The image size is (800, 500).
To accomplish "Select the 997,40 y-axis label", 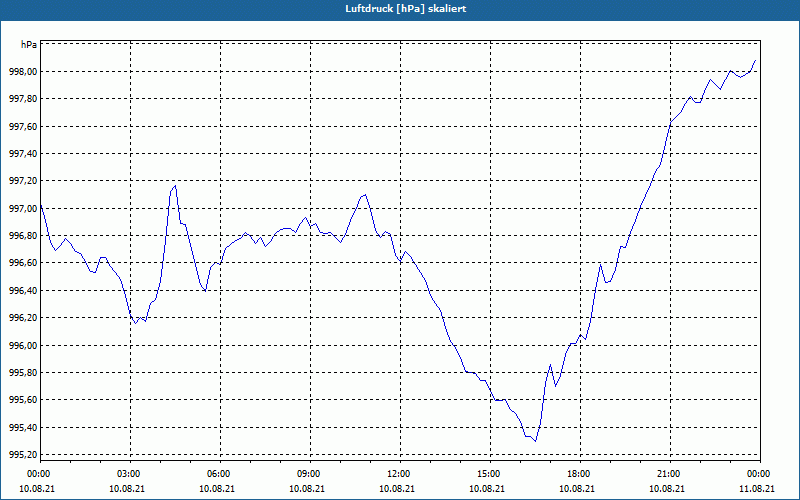I will (23, 154).
